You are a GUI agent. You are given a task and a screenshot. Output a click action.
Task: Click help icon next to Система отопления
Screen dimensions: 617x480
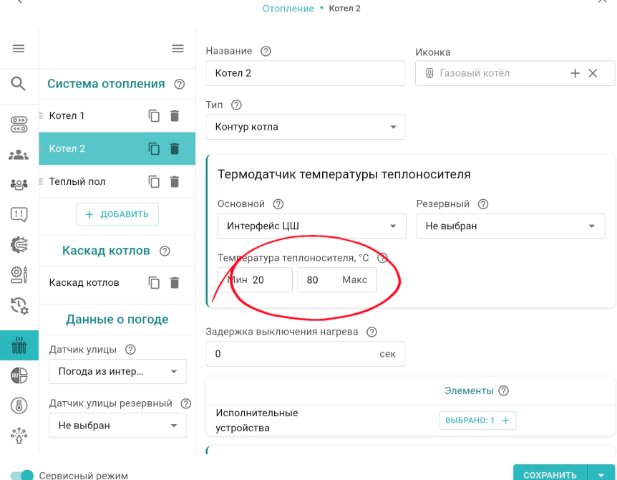coord(179,85)
